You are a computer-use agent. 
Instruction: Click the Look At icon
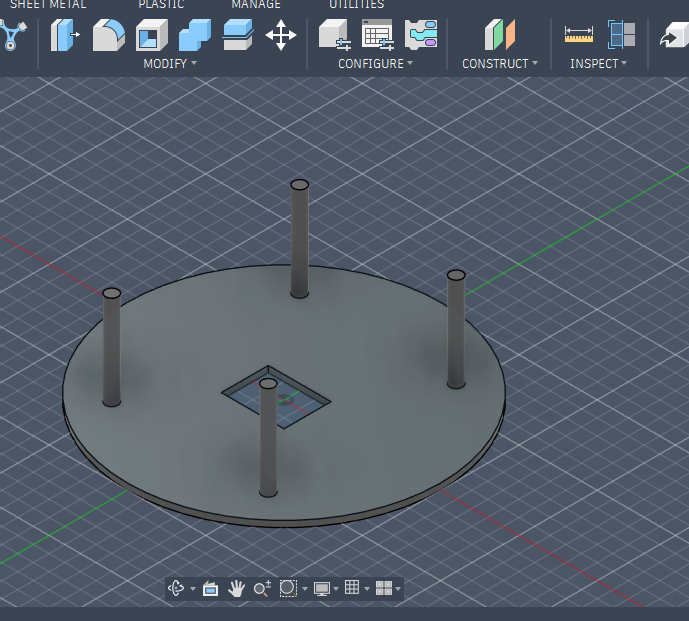coord(210,588)
